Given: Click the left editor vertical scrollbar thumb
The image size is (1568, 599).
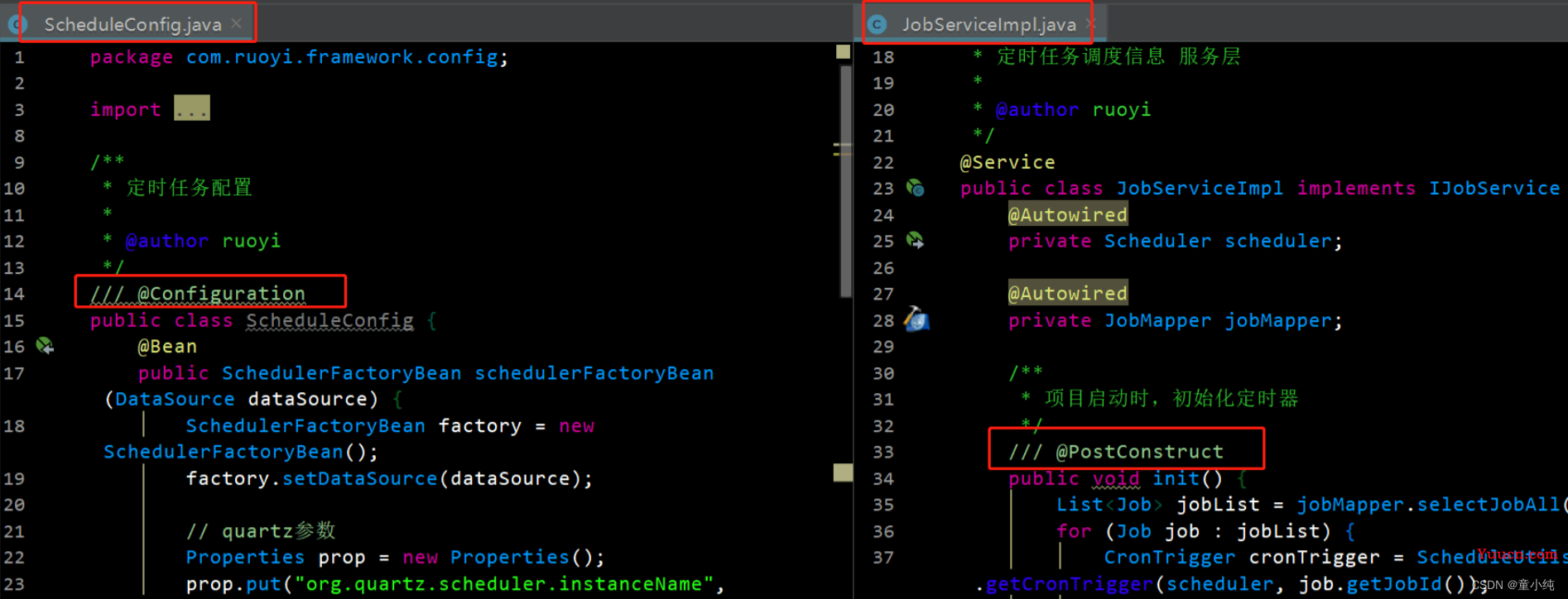Looking at the screenshot, I should [845, 181].
